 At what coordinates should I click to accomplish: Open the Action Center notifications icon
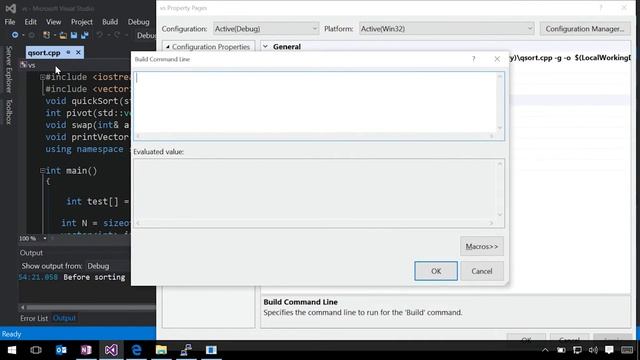(x=609, y=350)
